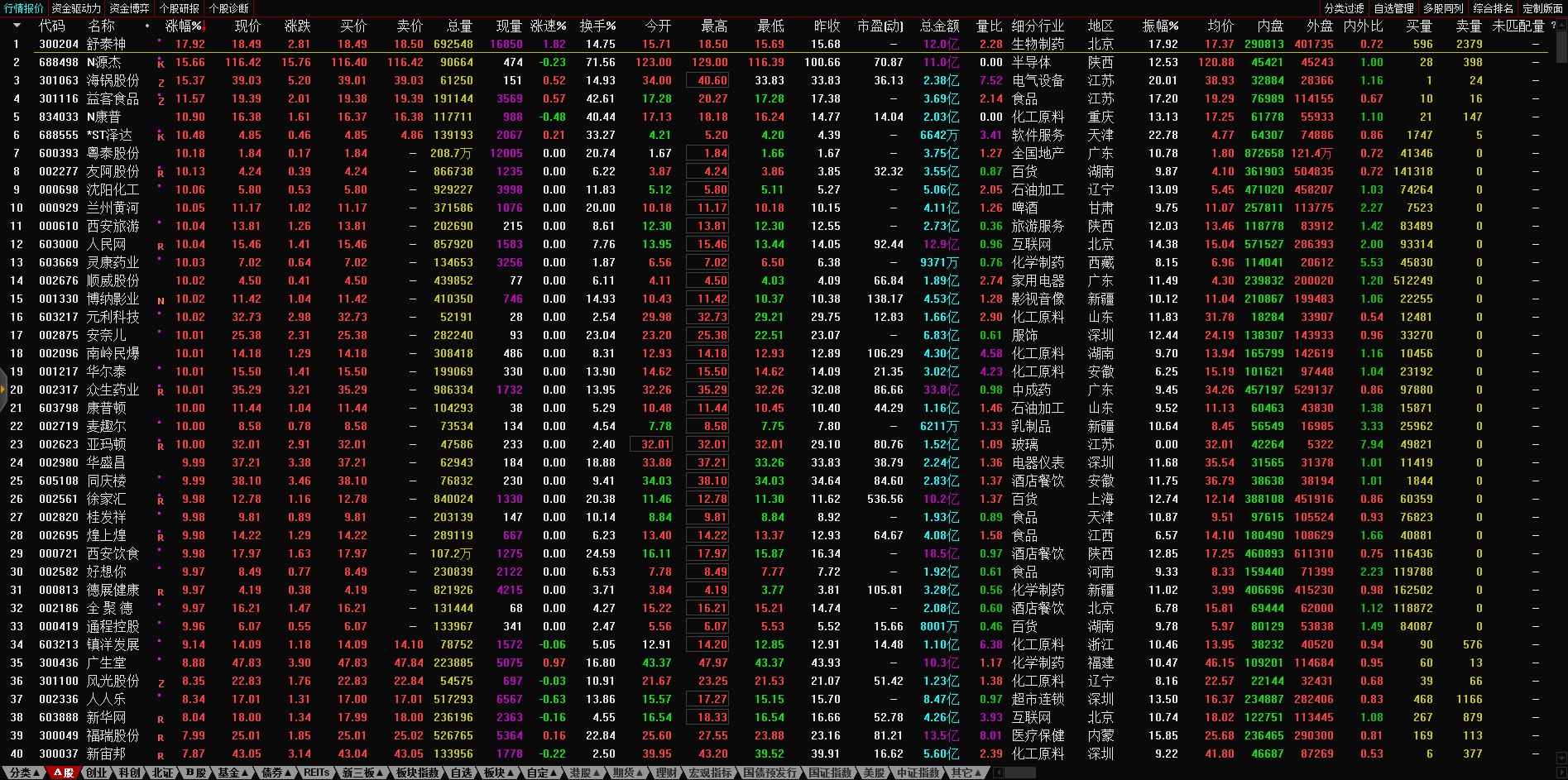This screenshot has height=780, width=1568.
Task: Select the 科创 market tab
Action: click(129, 773)
